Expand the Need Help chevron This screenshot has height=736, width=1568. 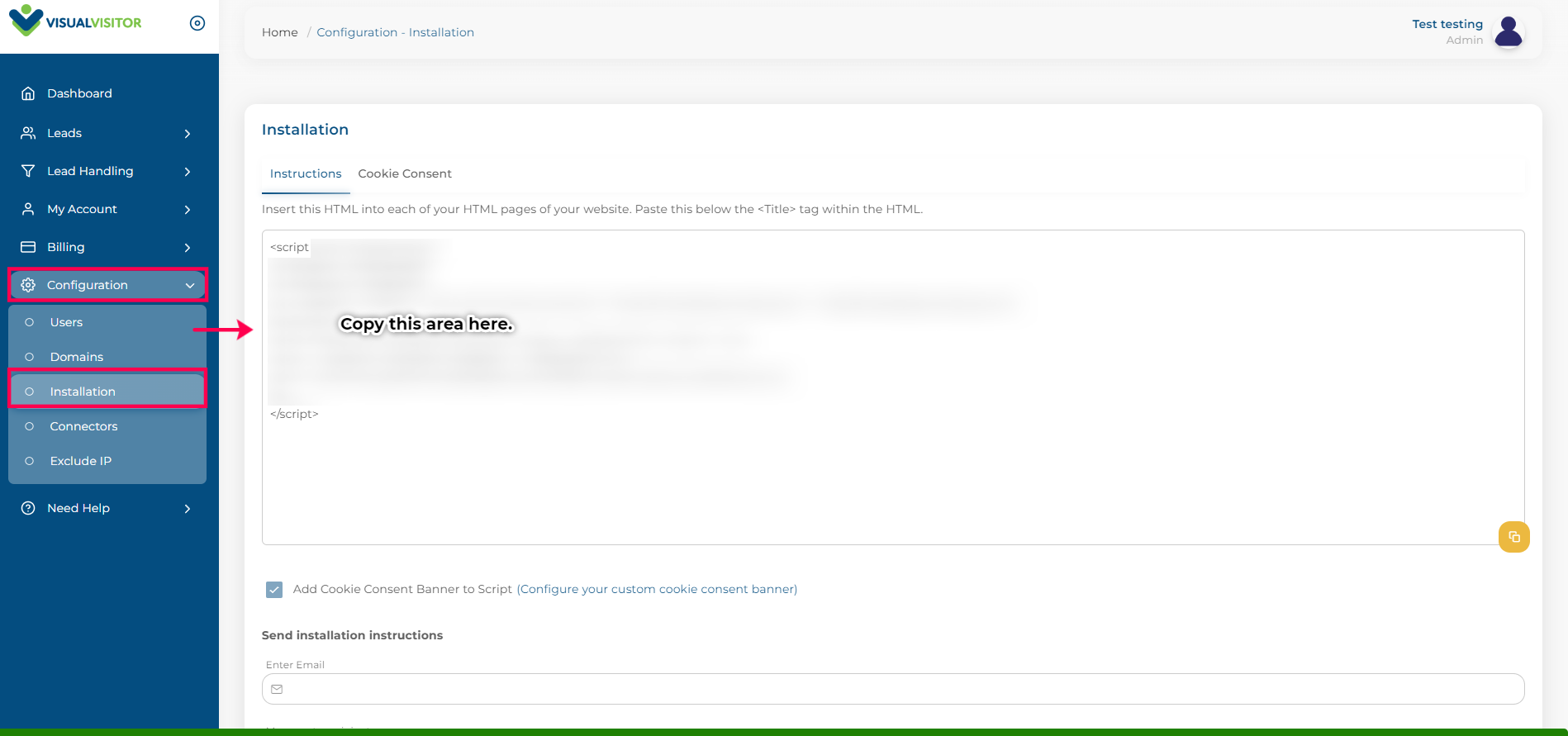[188, 508]
